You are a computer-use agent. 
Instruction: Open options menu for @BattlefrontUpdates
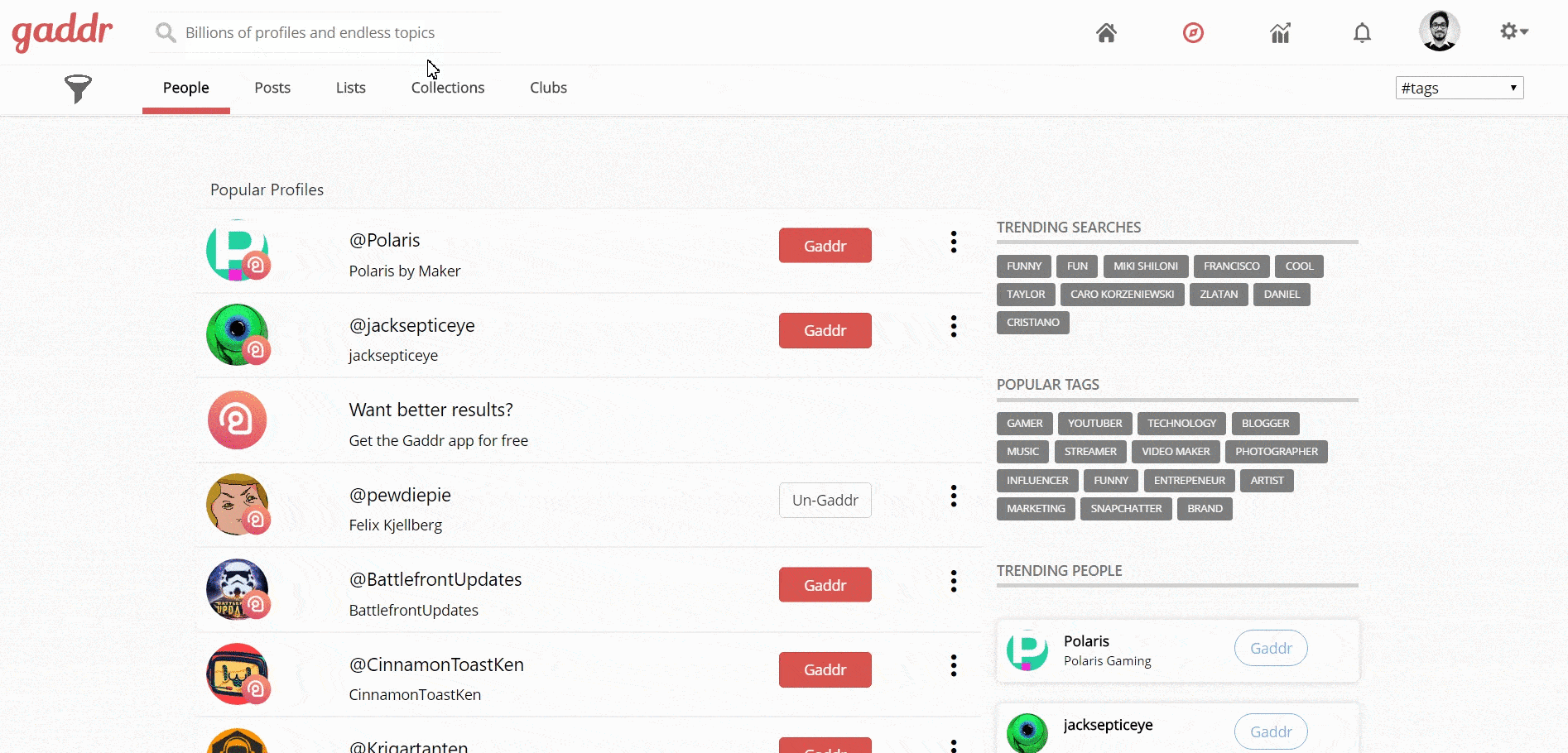point(954,581)
